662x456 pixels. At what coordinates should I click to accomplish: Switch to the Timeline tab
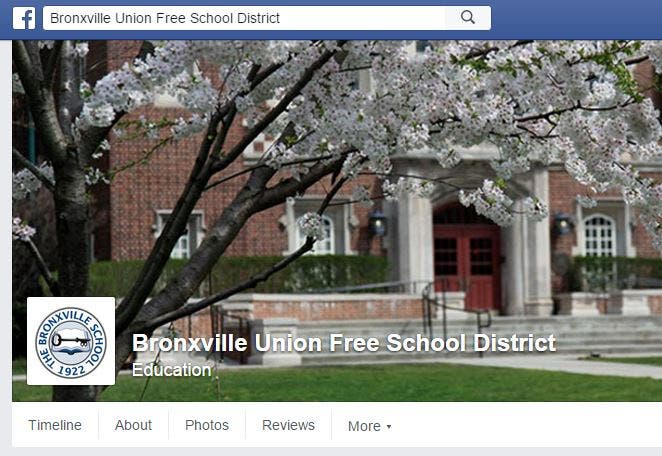coord(55,425)
